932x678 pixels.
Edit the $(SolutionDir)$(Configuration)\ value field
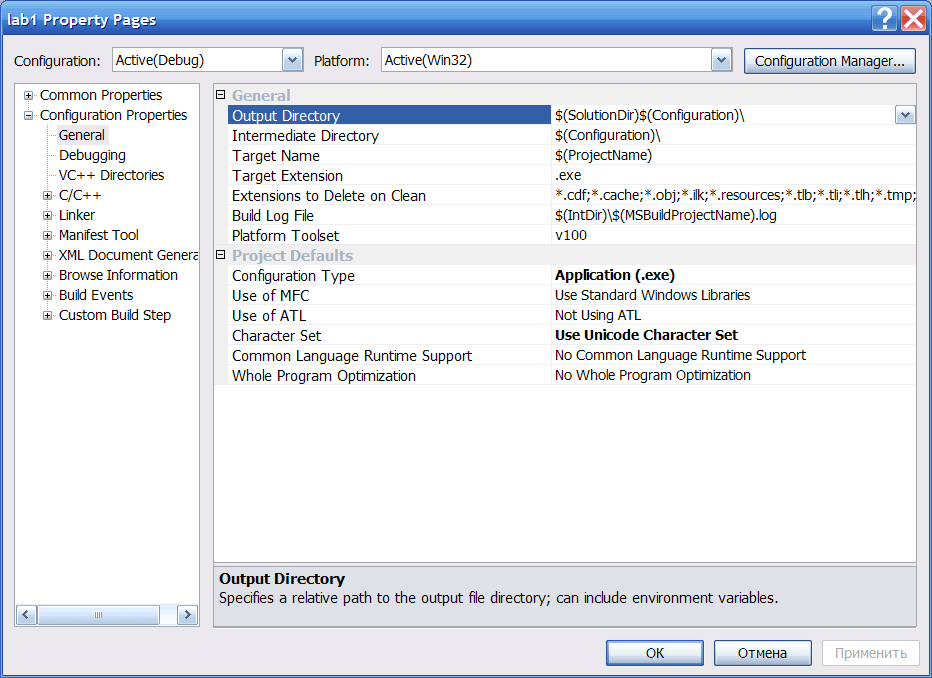point(723,115)
